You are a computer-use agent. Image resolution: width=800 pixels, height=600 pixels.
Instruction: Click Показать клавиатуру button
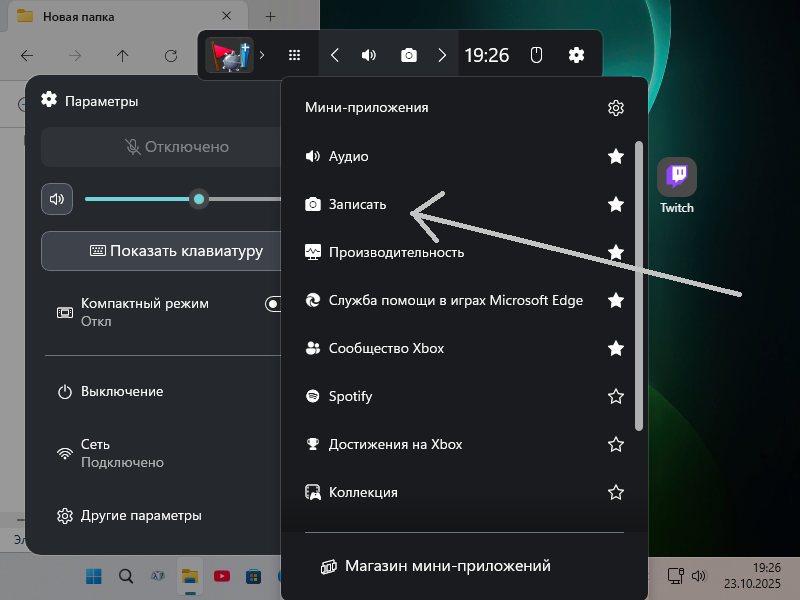[x=161, y=251]
